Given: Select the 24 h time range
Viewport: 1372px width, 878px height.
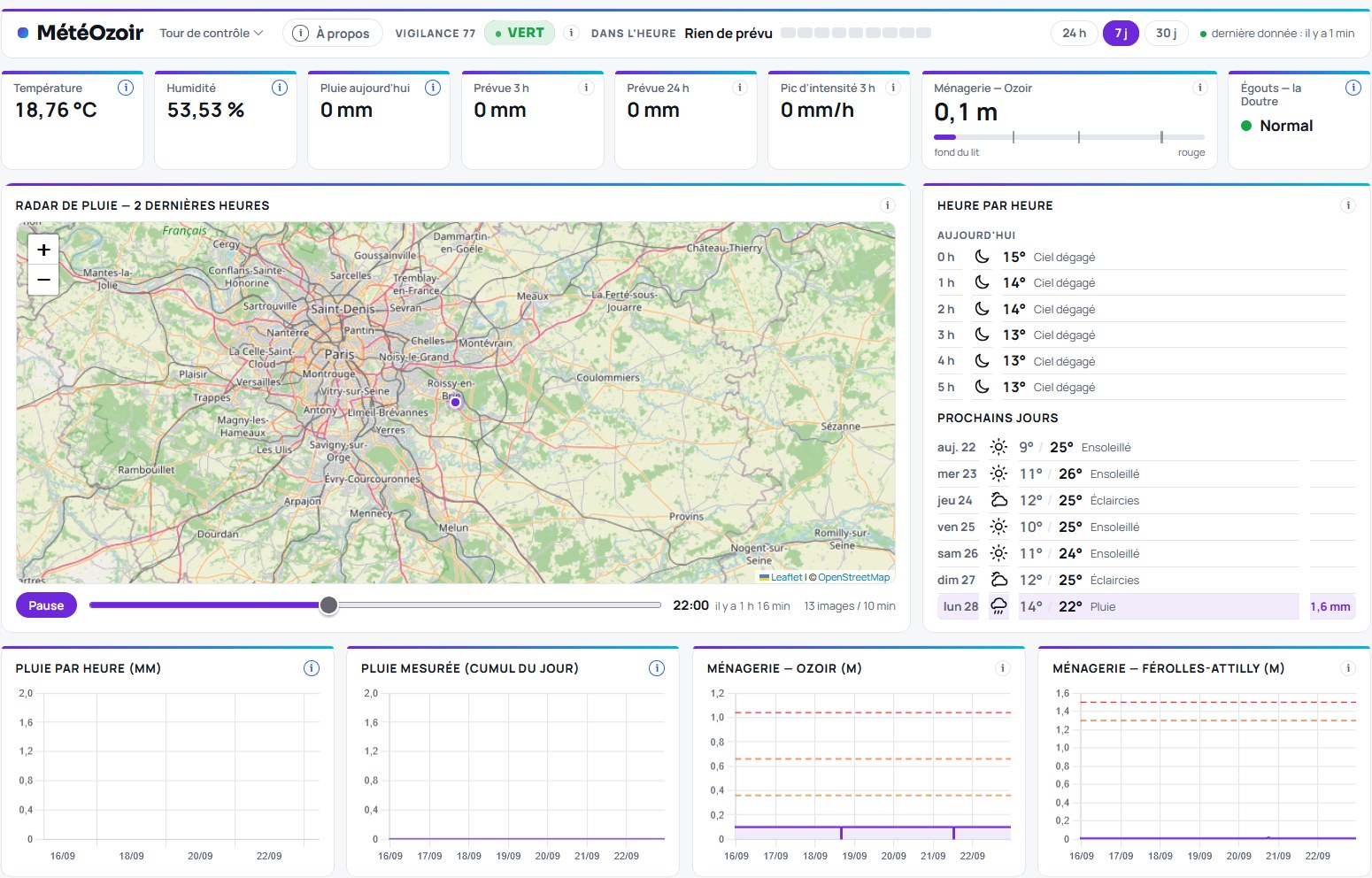Looking at the screenshot, I should 1075,33.
